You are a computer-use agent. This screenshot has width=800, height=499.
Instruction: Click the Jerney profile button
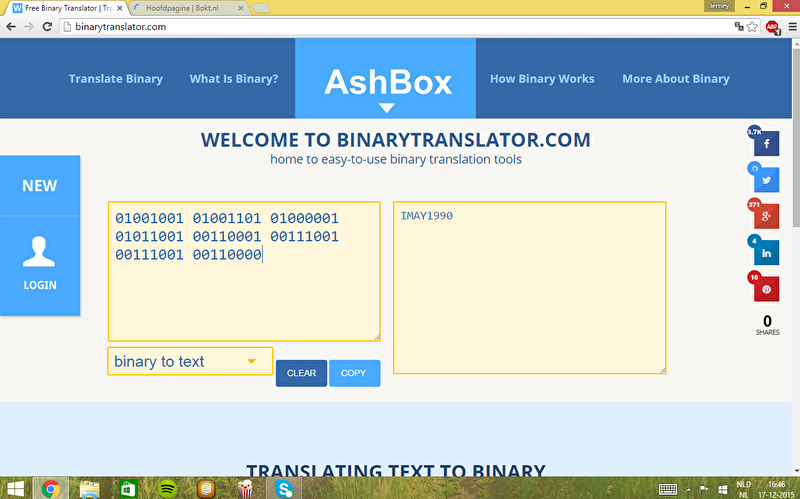[x=719, y=6]
